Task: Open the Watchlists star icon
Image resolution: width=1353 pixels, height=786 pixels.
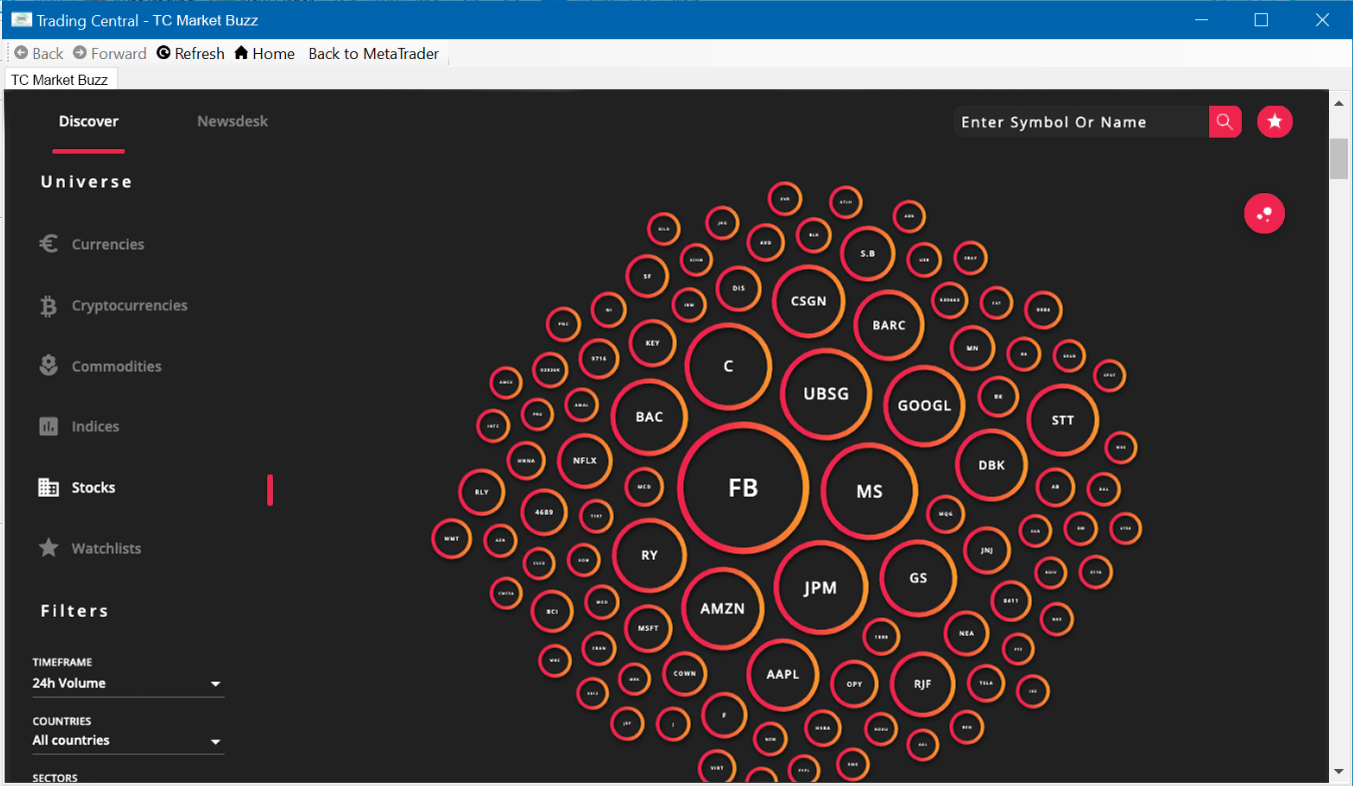Action: pos(48,548)
